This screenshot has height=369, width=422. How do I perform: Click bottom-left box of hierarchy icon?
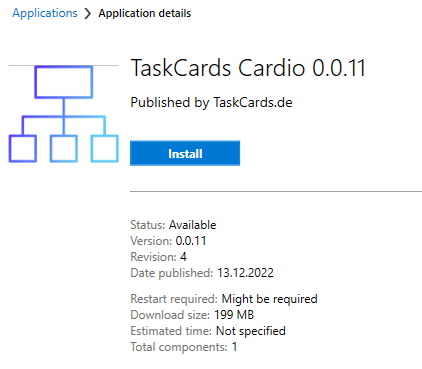(23, 148)
